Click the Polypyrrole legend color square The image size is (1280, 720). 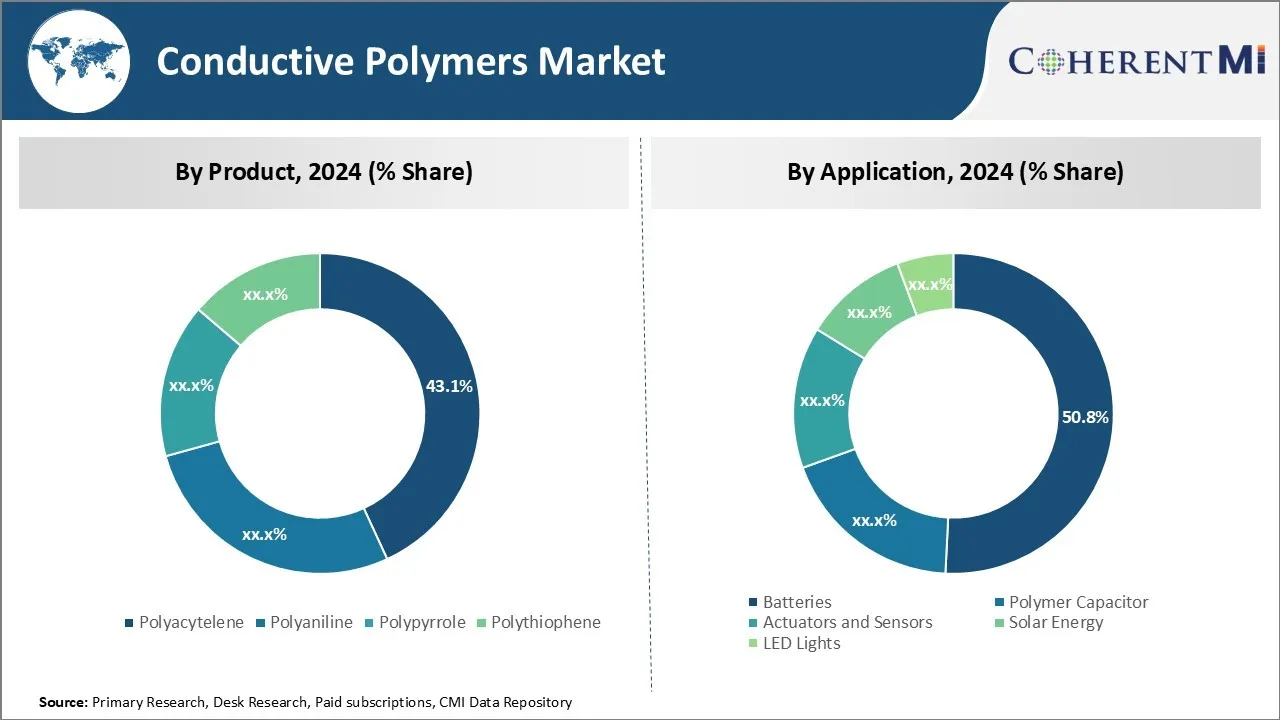click(x=369, y=623)
